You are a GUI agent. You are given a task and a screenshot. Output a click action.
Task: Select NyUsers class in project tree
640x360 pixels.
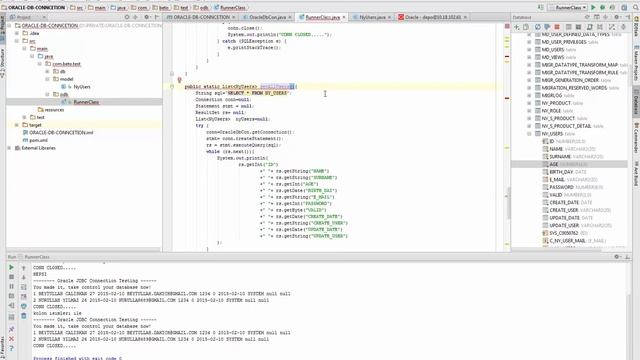click(x=82, y=87)
